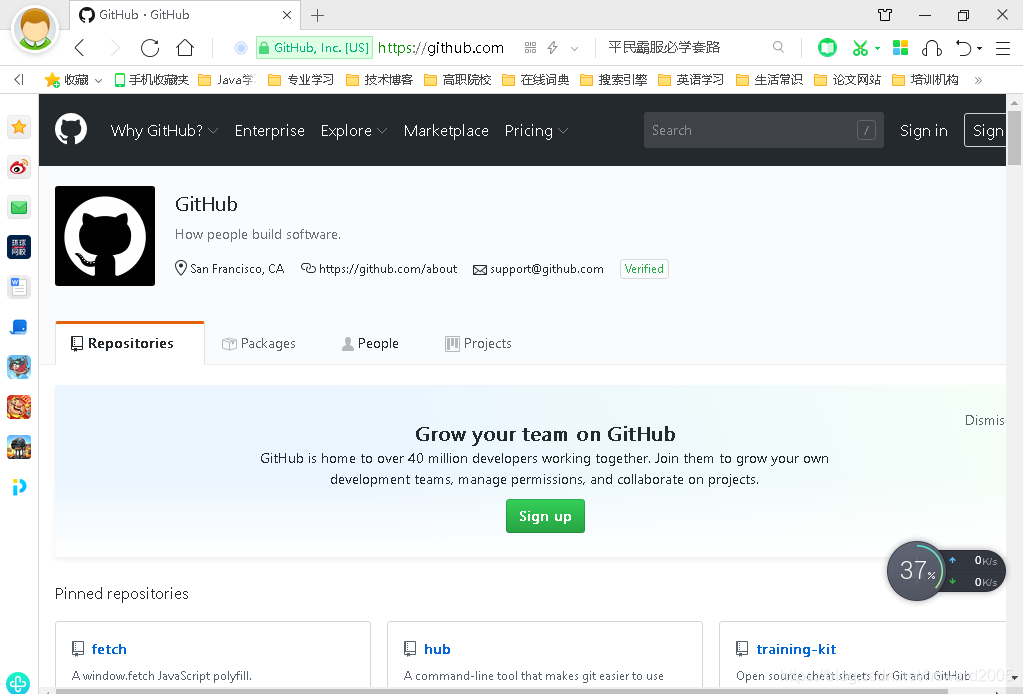Open the hub pinned repository

pos(437,649)
